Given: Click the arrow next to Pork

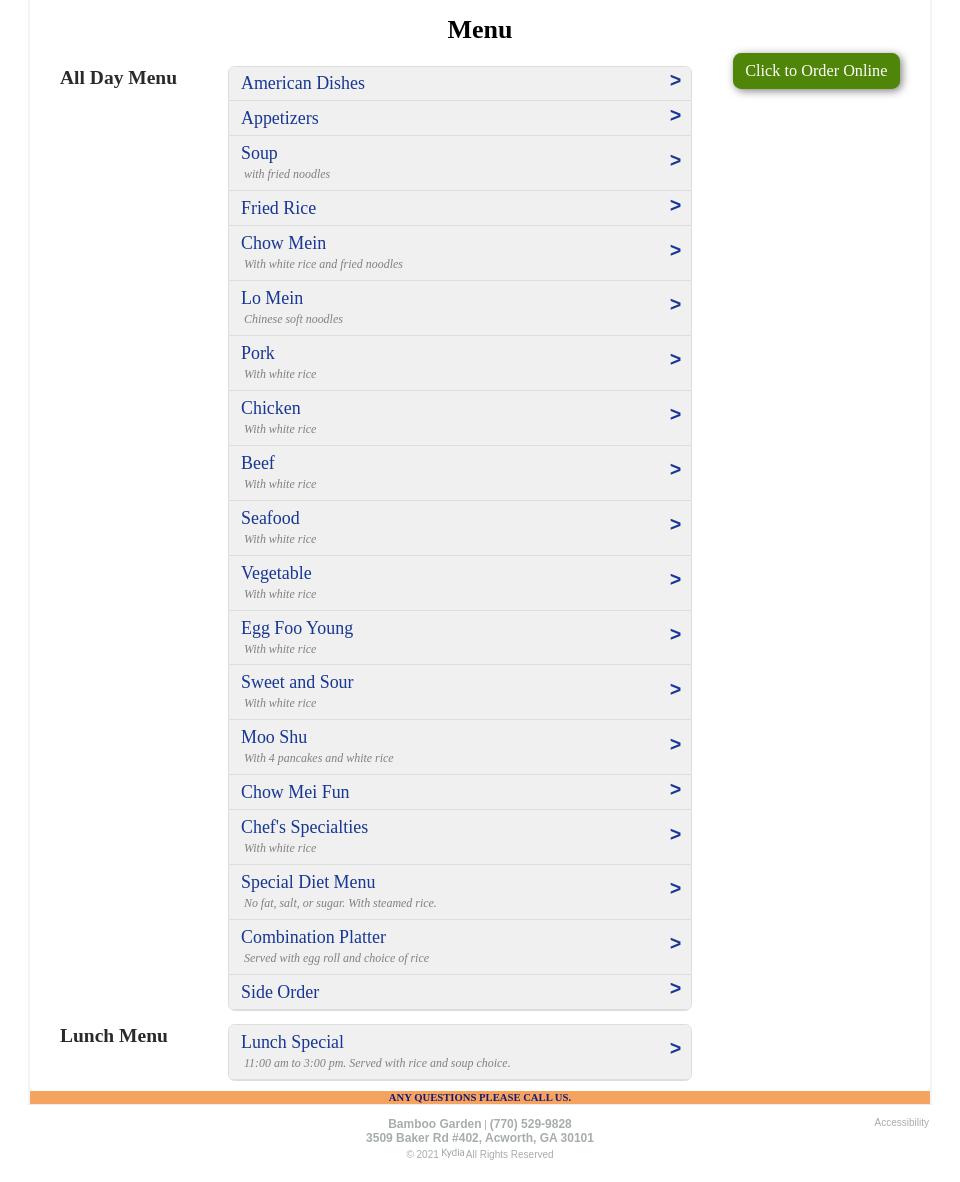Looking at the screenshot, I should [675, 360].
